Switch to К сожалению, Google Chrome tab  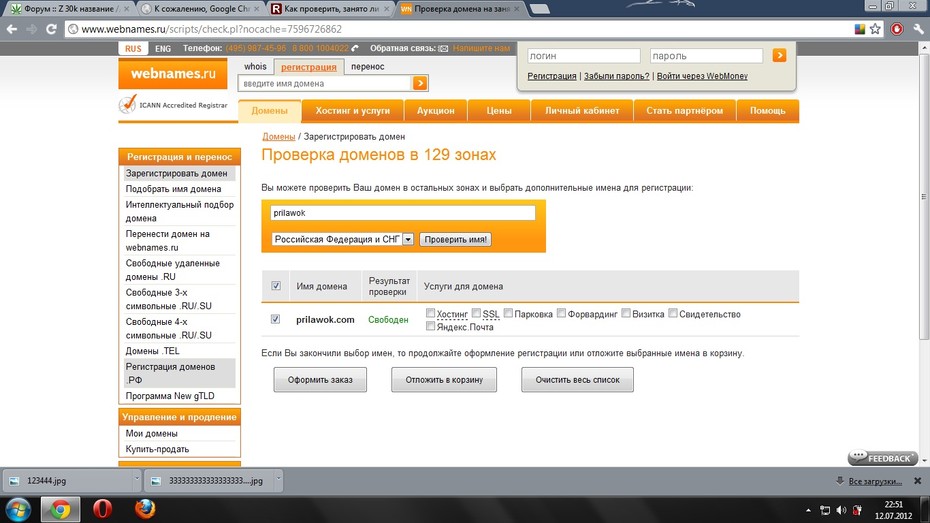point(202,9)
